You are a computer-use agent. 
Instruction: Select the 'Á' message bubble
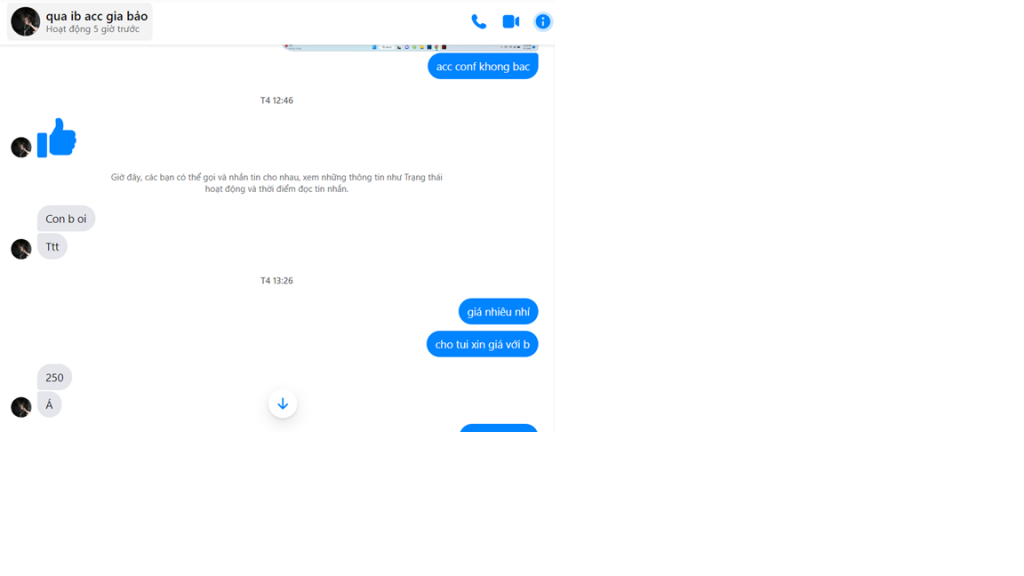point(49,405)
